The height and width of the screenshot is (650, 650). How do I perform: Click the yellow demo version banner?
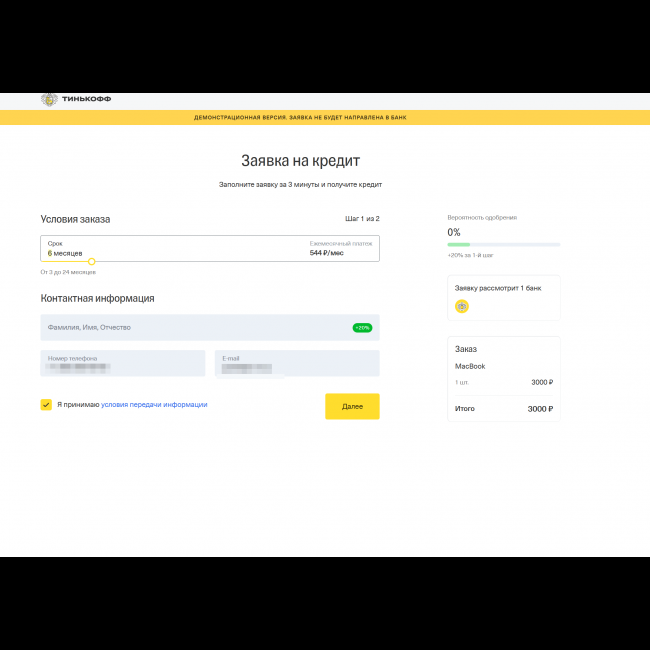[300, 117]
